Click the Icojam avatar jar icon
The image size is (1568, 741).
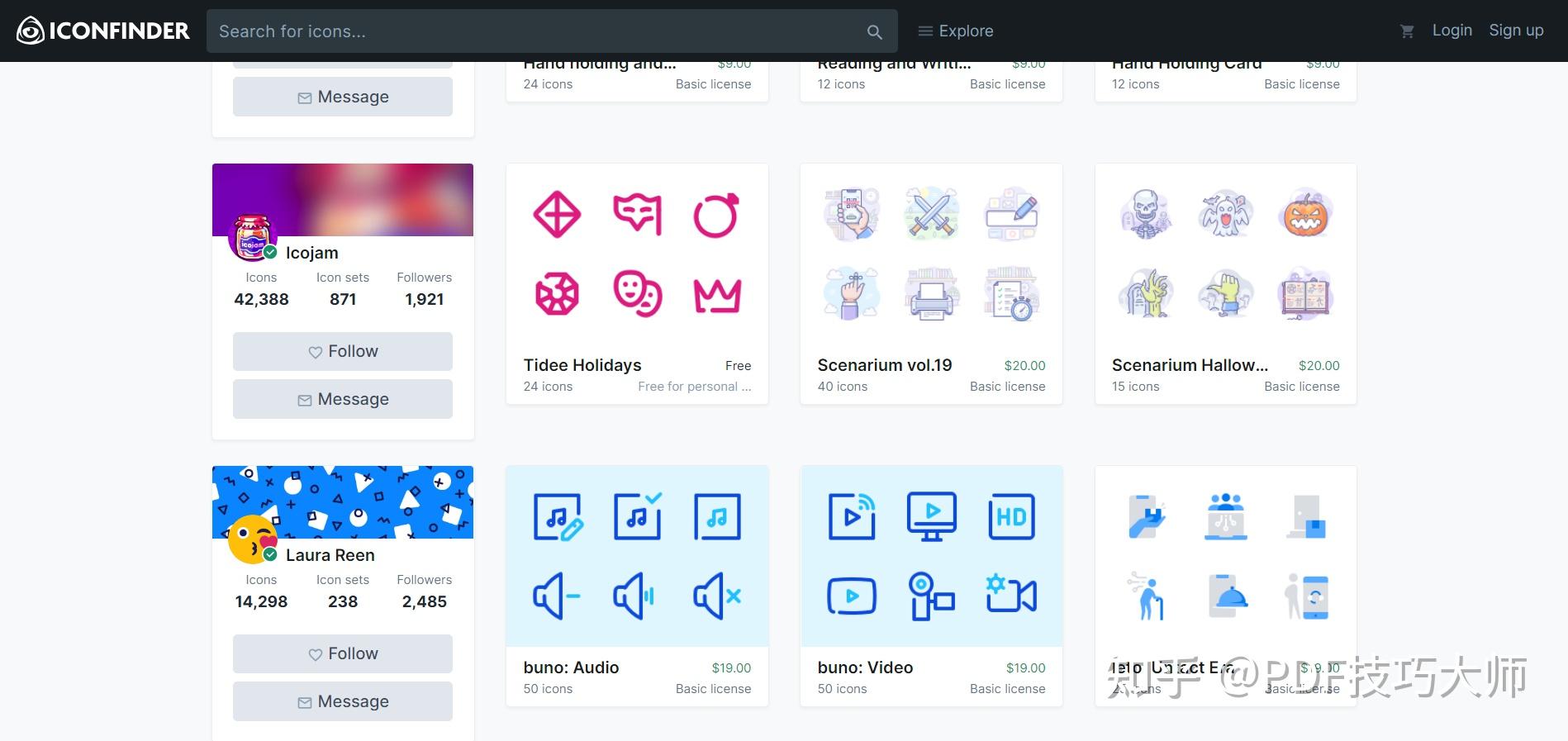(x=252, y=237)
